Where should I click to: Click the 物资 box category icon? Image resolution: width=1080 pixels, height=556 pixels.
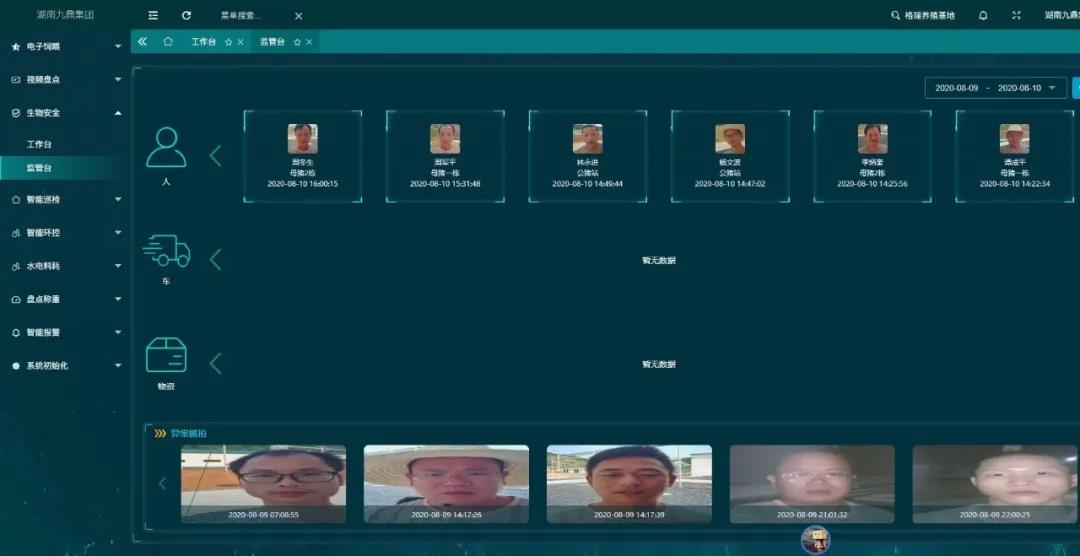click(166, 355)
